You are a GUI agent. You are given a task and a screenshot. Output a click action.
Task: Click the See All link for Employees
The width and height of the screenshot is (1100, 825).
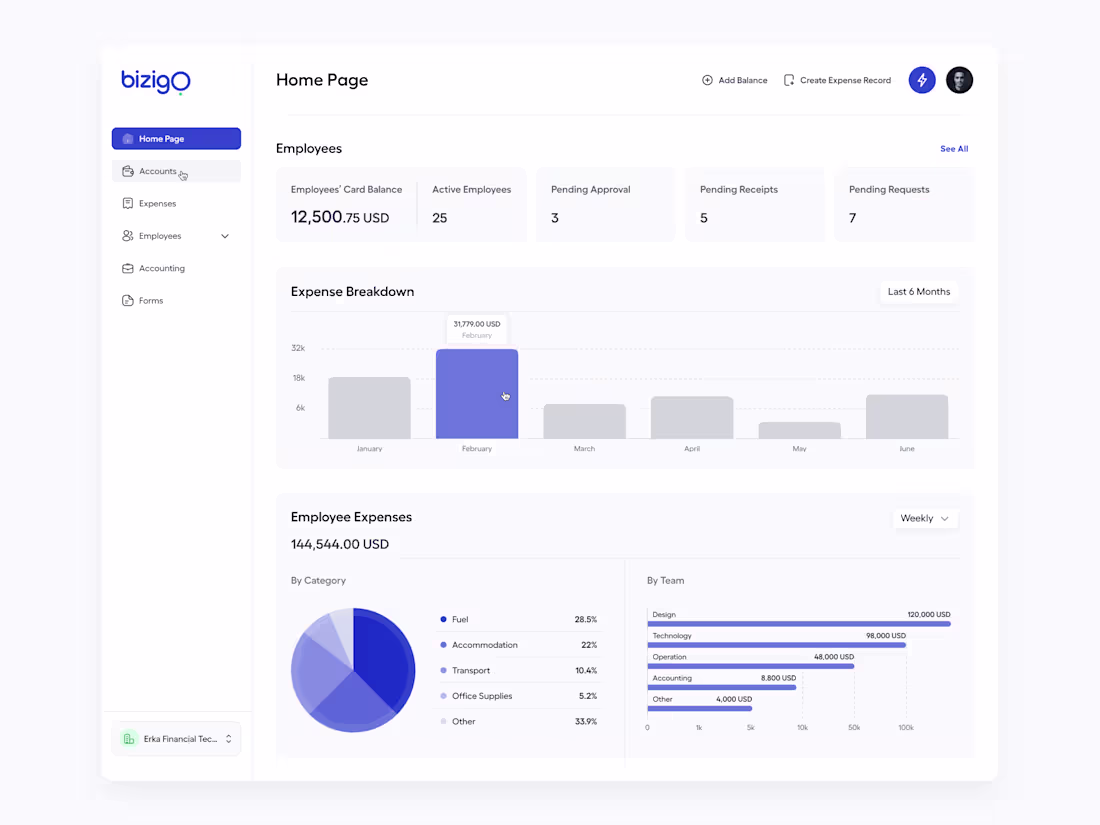pyautogui.click(x=953, y=148)
